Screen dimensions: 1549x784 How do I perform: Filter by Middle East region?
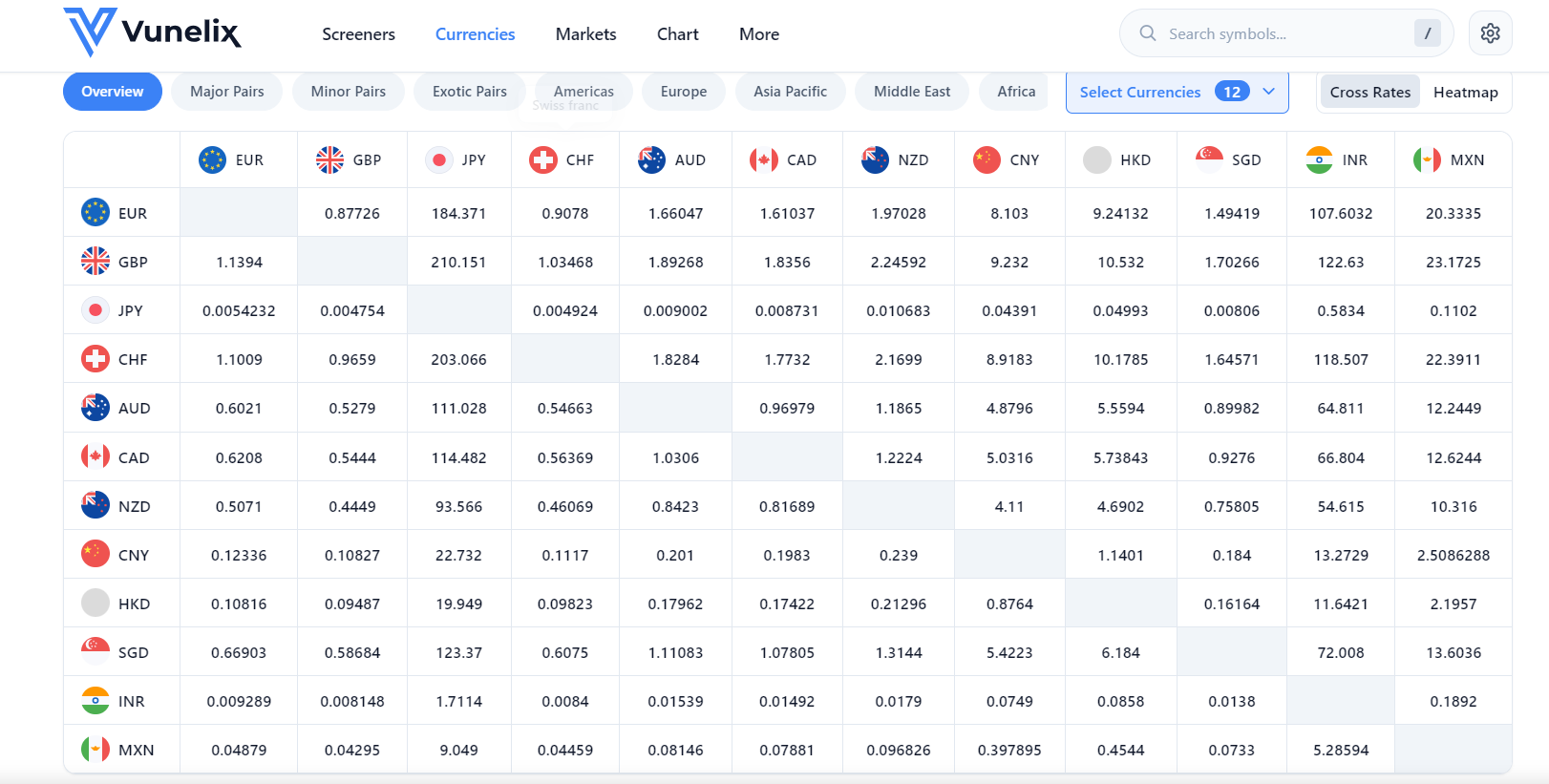pyautogui.click(x=912, y=92)
